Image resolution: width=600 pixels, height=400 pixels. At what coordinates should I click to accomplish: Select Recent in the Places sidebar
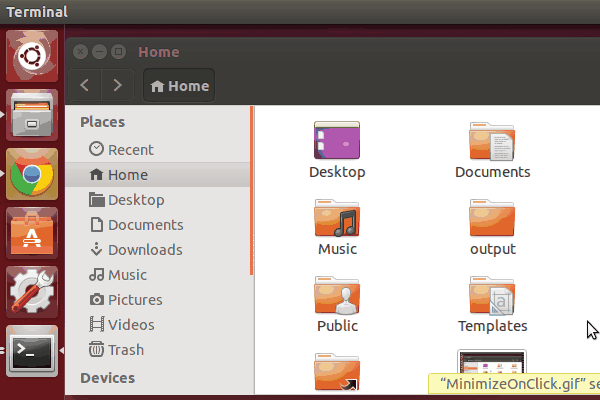[158, 150]
